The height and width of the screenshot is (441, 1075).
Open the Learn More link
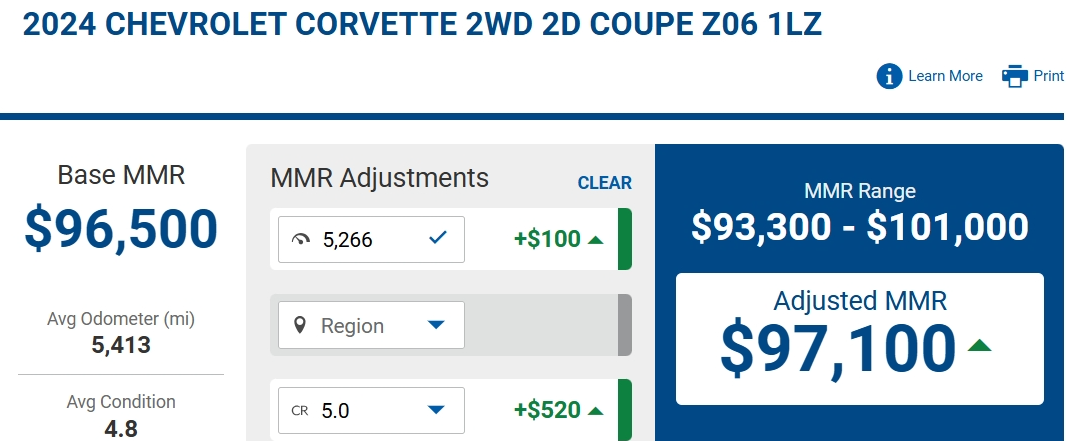945,76
